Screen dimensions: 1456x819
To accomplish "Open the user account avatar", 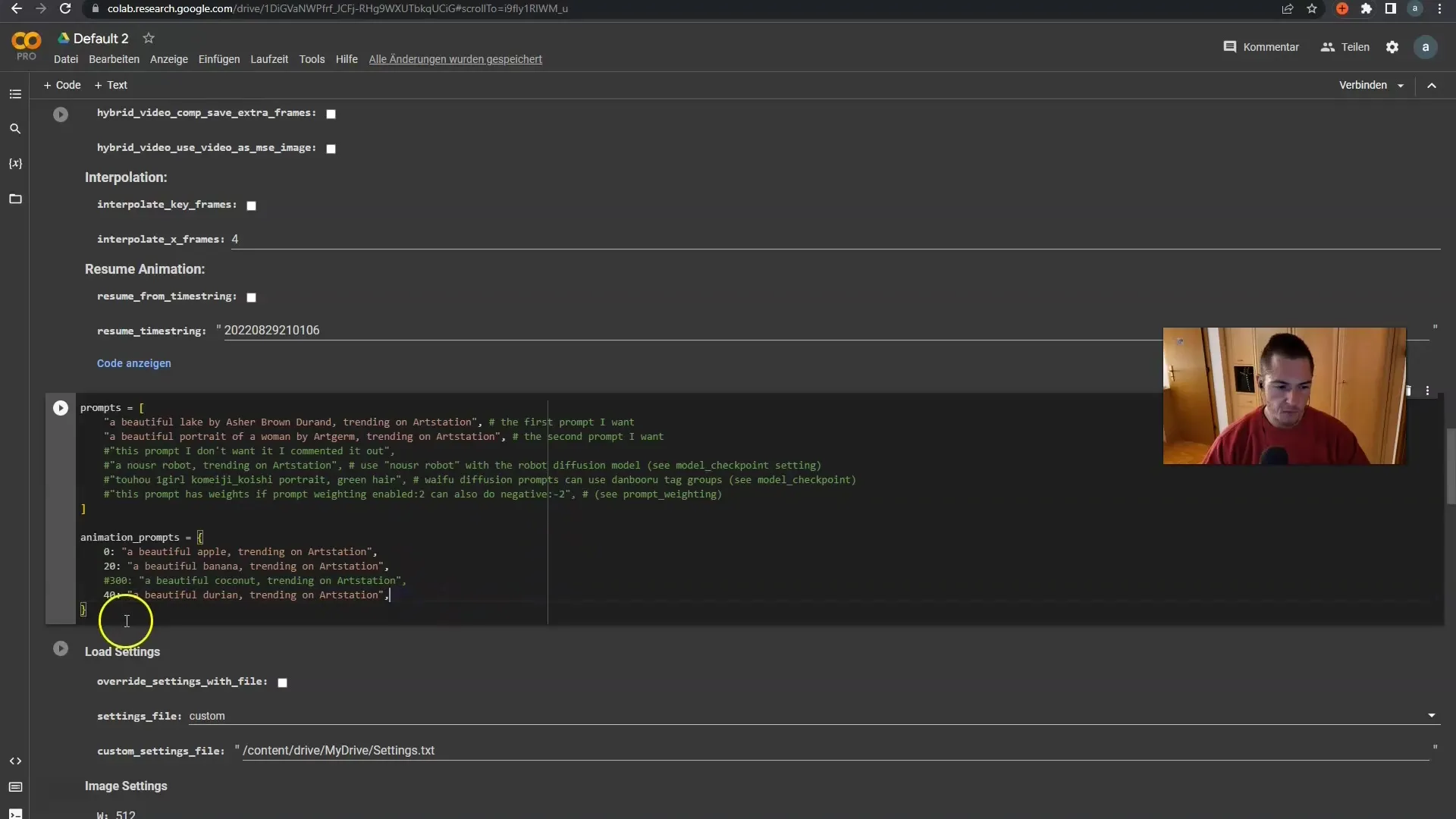I will point(1426,47).
